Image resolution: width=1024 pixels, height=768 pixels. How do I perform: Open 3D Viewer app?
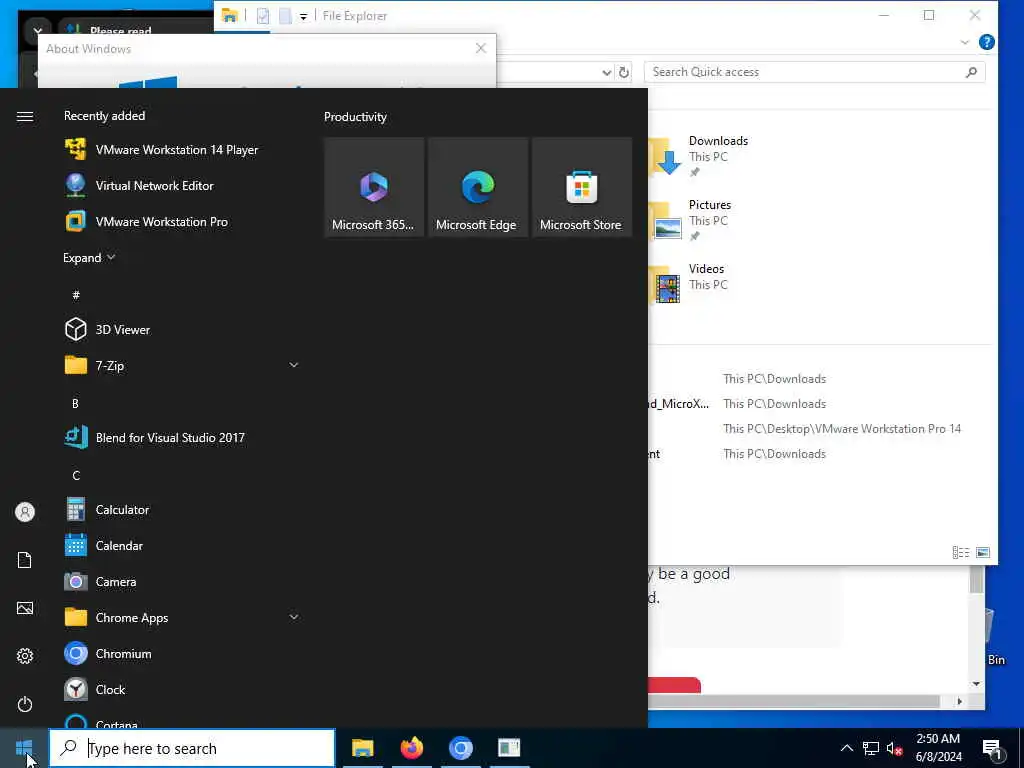(122, 330)
